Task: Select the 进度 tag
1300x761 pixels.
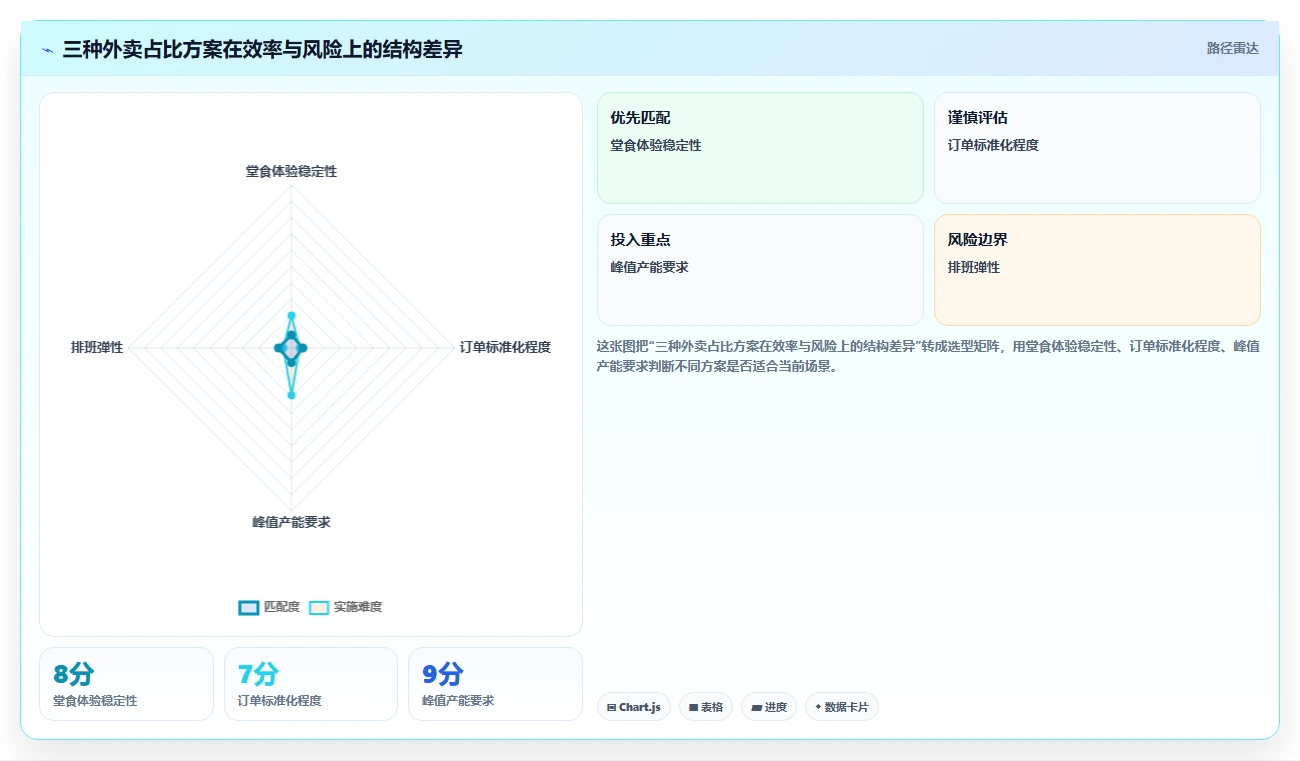Action: click(x=769, y=707)
